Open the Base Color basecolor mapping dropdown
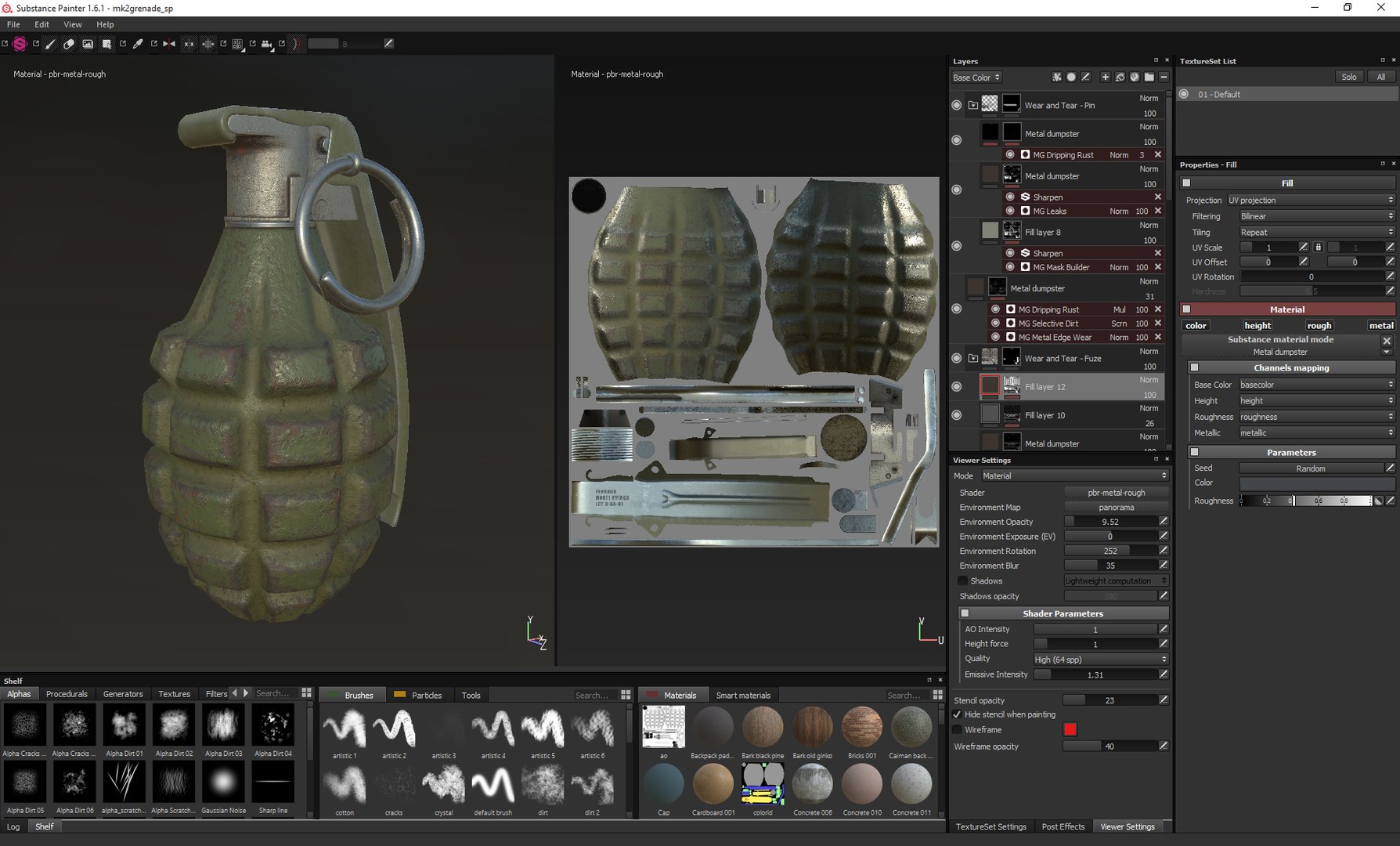1400x846 pixels. [x=1317, y=385]
